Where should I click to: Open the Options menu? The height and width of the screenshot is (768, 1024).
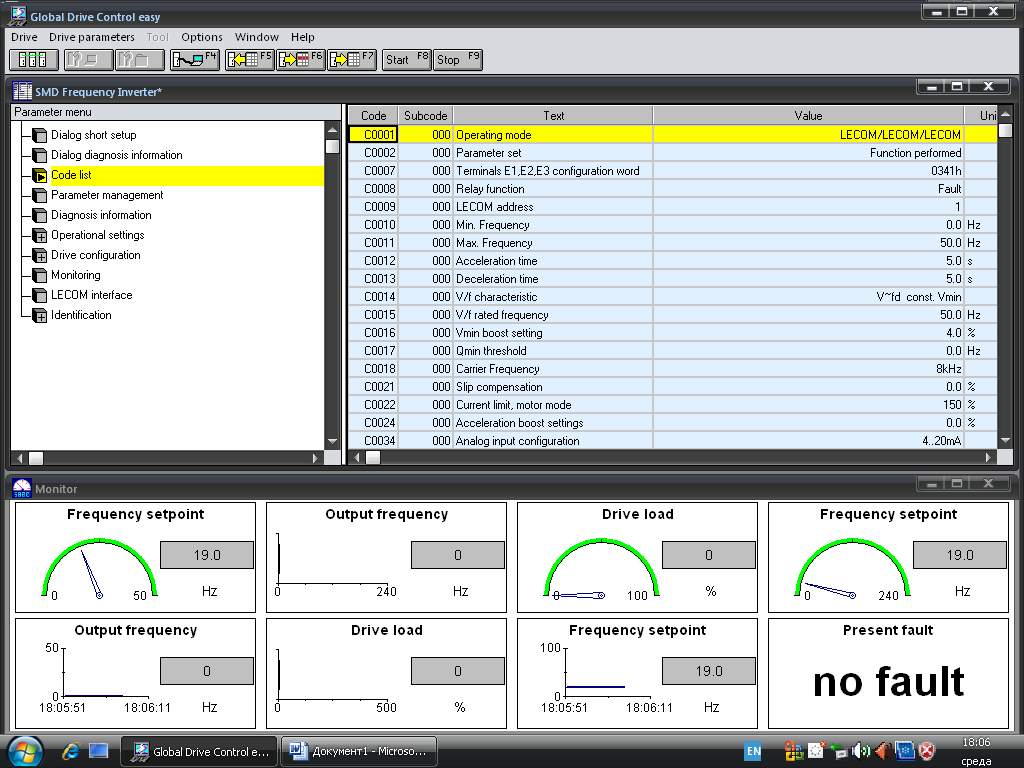[x=202, y=37]
